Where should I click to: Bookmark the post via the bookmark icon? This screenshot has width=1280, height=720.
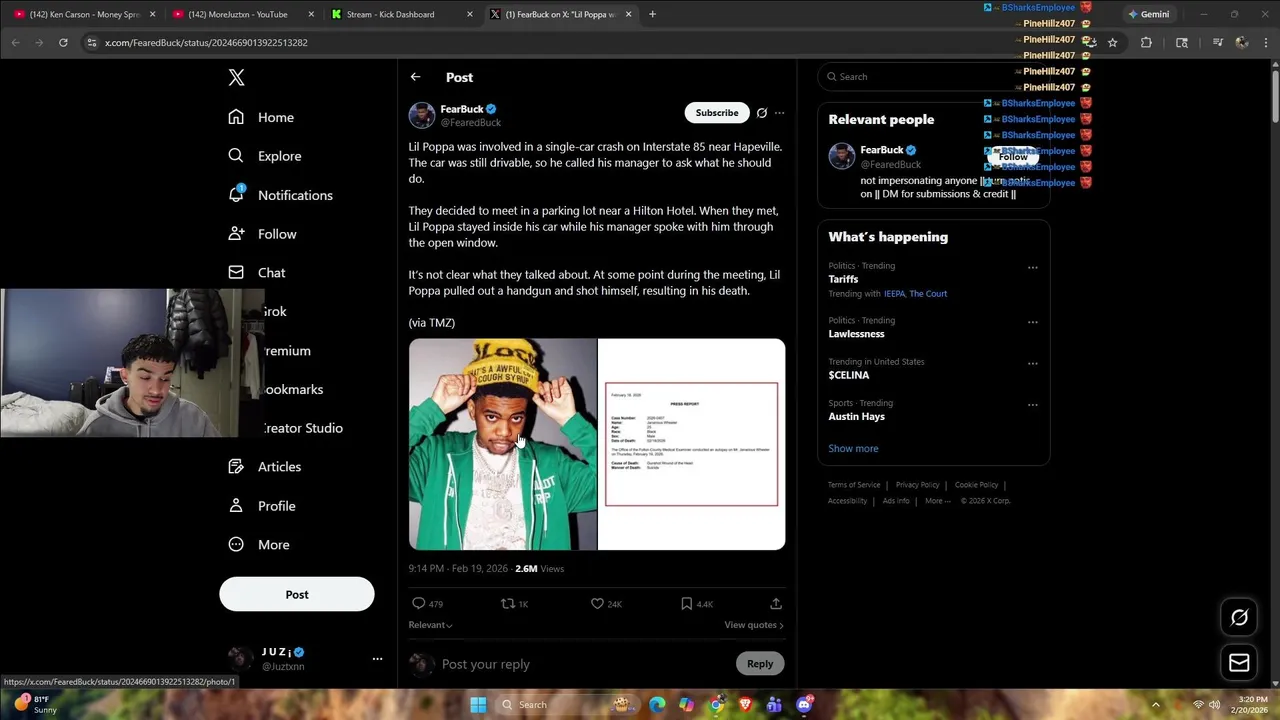pyautogui.click(x=686, y=603)
